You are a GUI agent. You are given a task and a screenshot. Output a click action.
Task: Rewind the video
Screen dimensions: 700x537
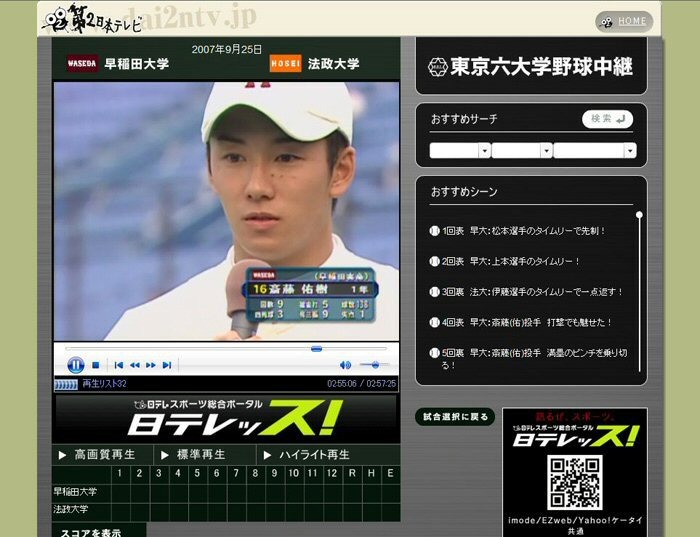coord(134,365)
